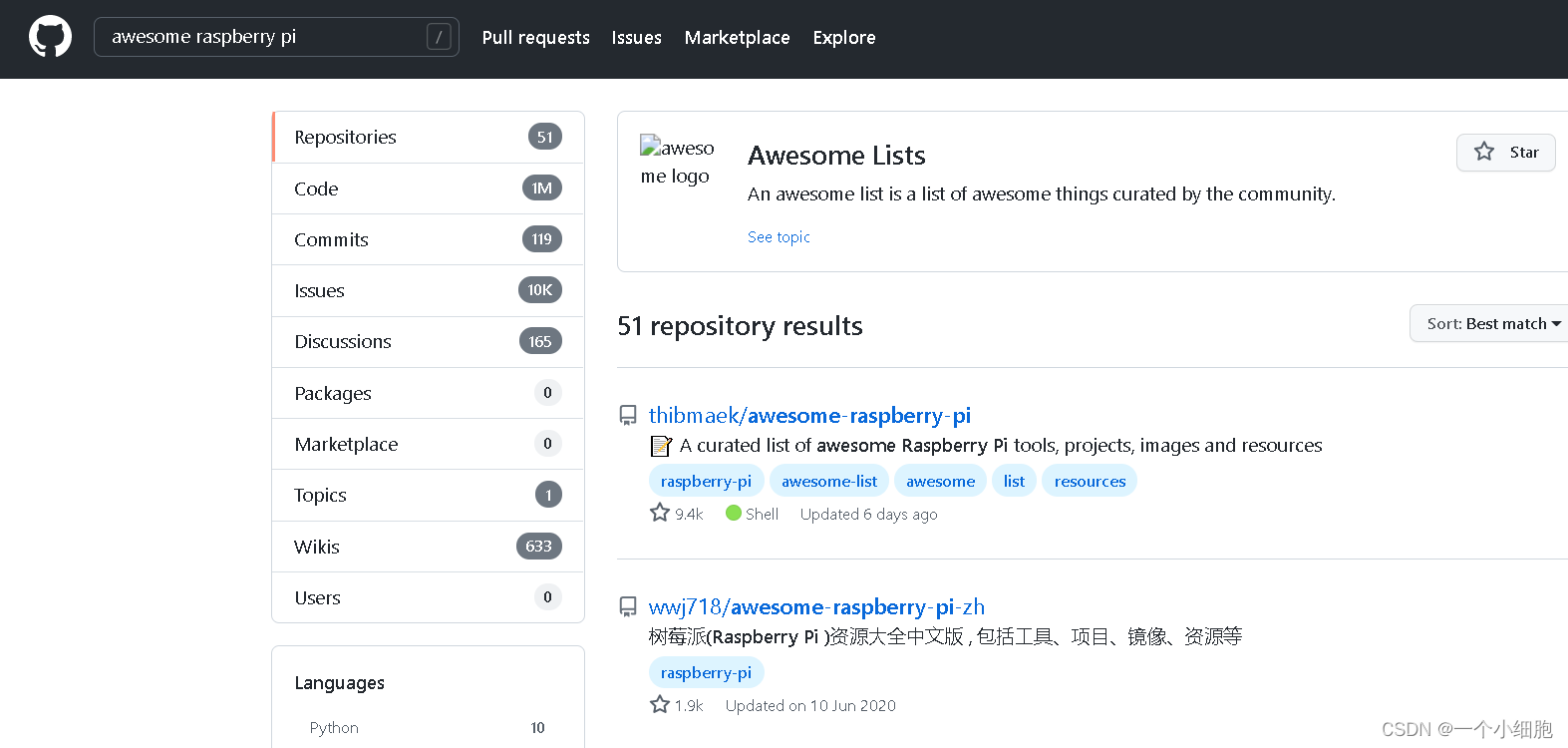The width and height of the screenshot is (1568, 748).
Task: Click the 10K count badge on Issues
Action: (x=540, y=290)
